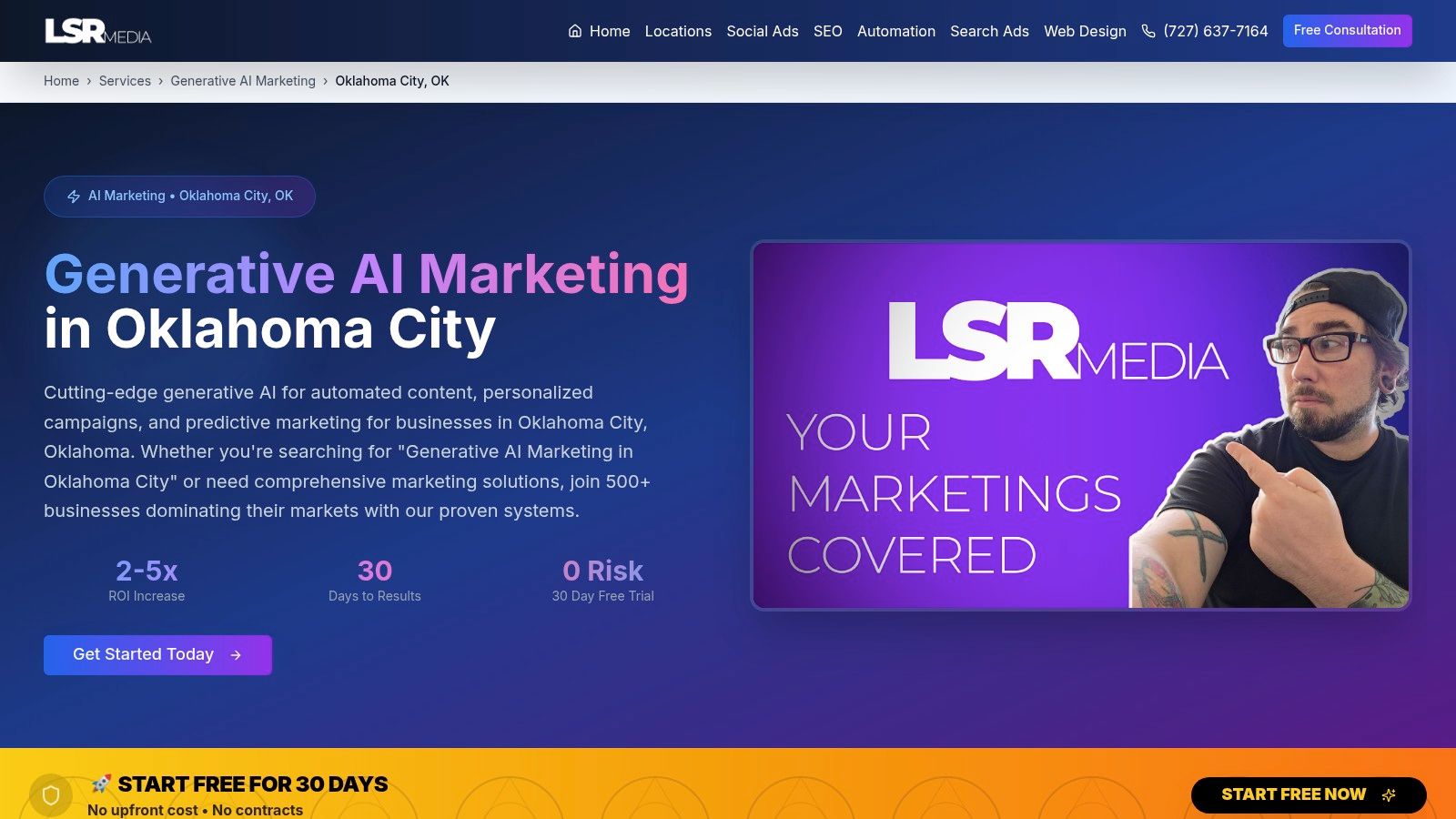The image size is (1456, 819).
Task: Click the 30 stat value above Days to Results
Action: click(375, 571)
